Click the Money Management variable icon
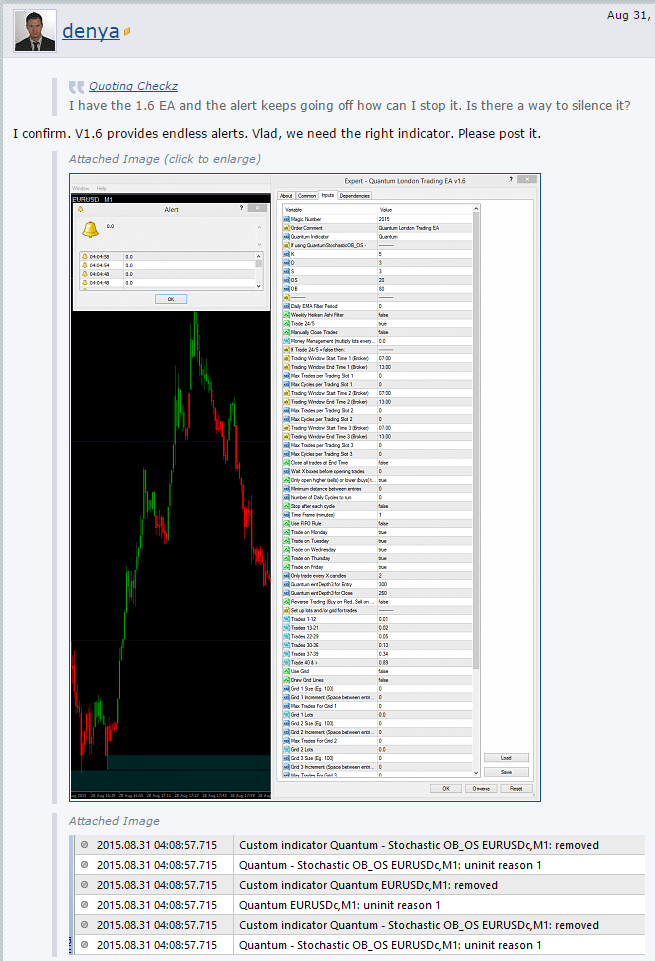 point(286,341)
